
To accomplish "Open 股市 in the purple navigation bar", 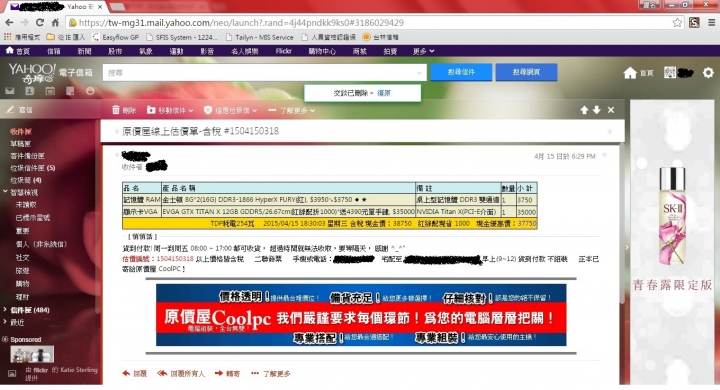I will tap(115, 51).
